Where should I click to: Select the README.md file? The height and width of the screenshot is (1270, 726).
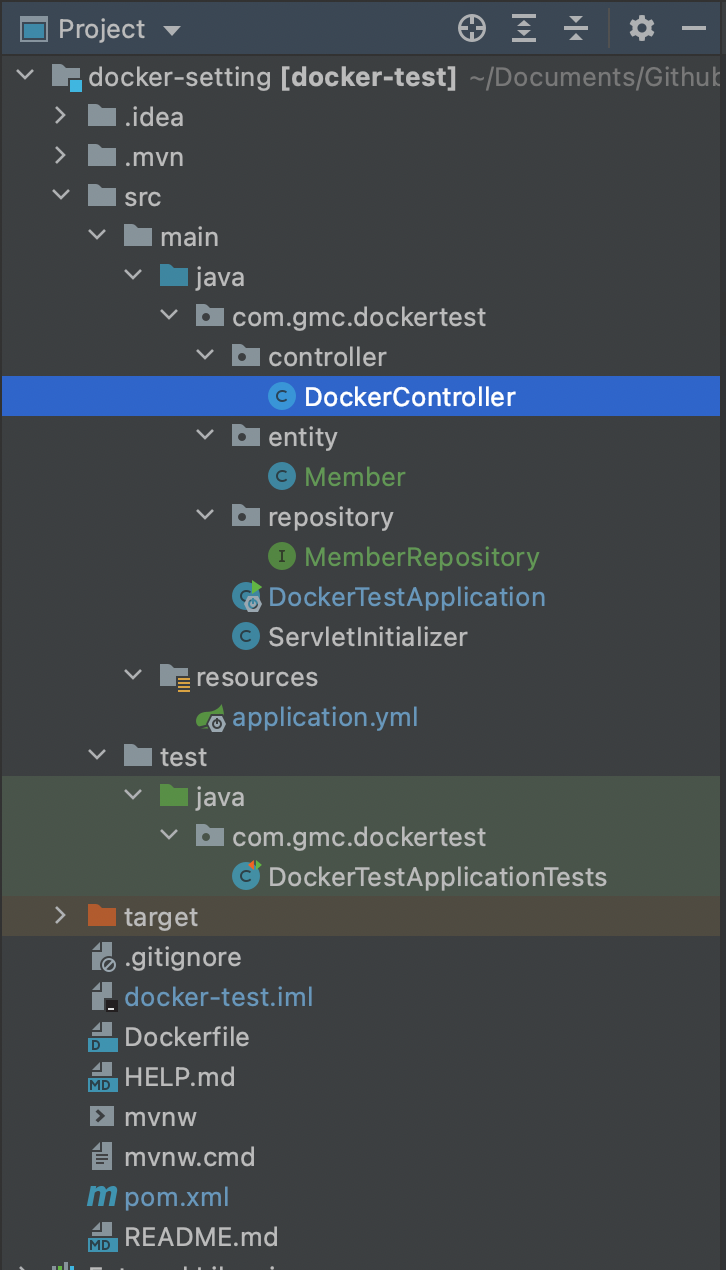point(201,1237)
